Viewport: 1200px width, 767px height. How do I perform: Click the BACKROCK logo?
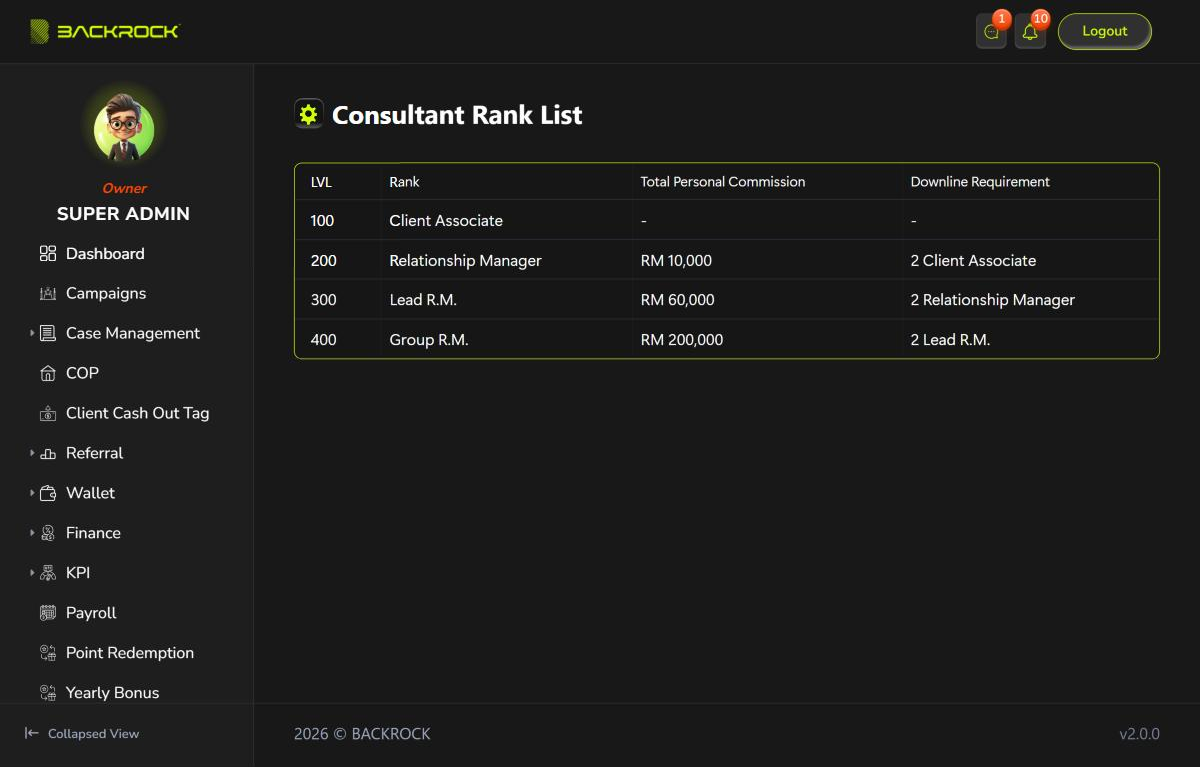coord(105,31)
